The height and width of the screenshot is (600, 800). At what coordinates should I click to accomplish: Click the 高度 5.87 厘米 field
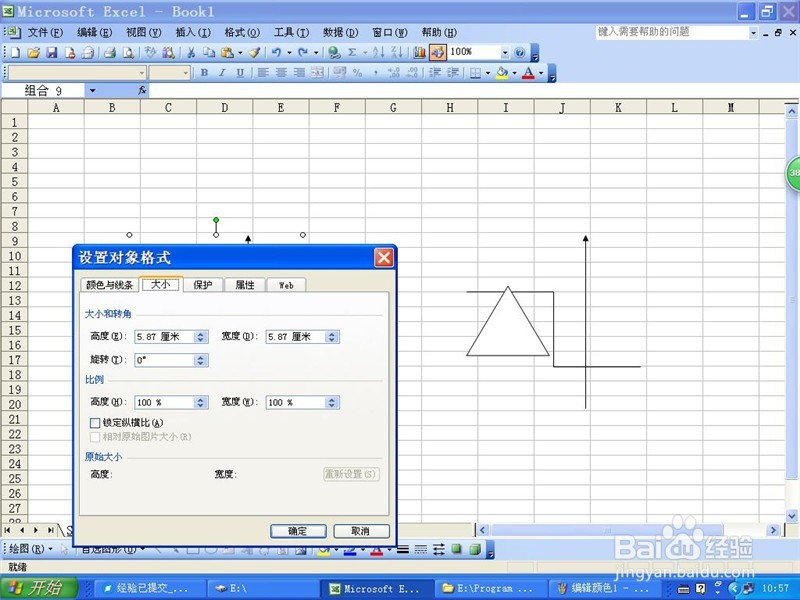(x=165, y=337)
